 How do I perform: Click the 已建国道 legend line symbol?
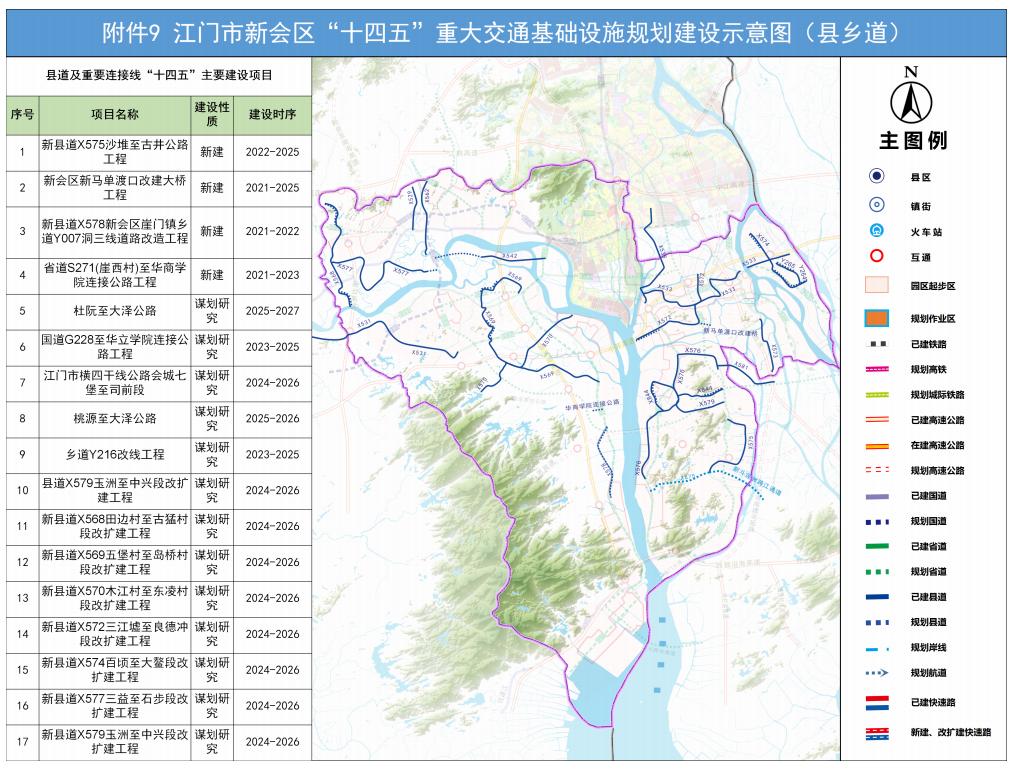(877, 496)
